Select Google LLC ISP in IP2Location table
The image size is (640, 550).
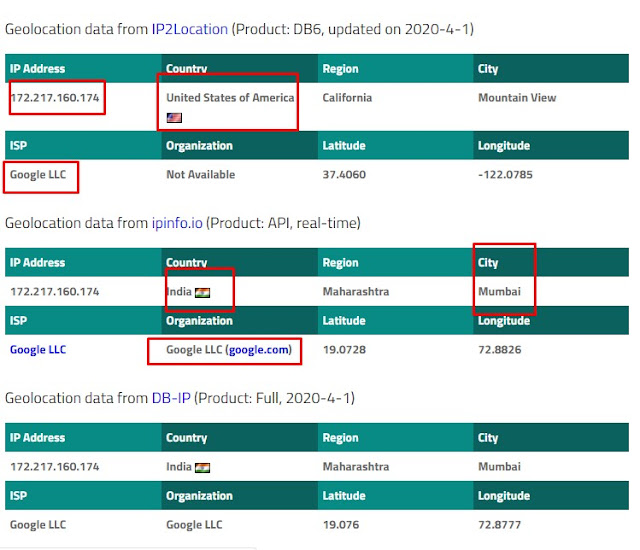[38, 175]
